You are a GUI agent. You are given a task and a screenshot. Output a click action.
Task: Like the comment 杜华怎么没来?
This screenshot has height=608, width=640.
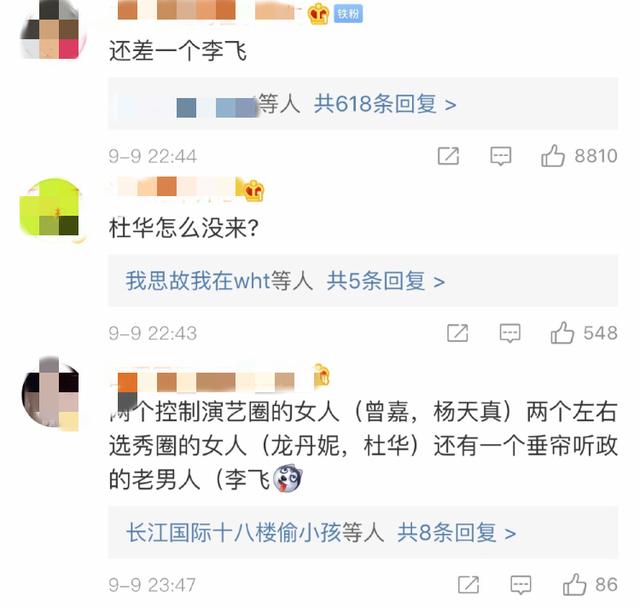(562, 333)
